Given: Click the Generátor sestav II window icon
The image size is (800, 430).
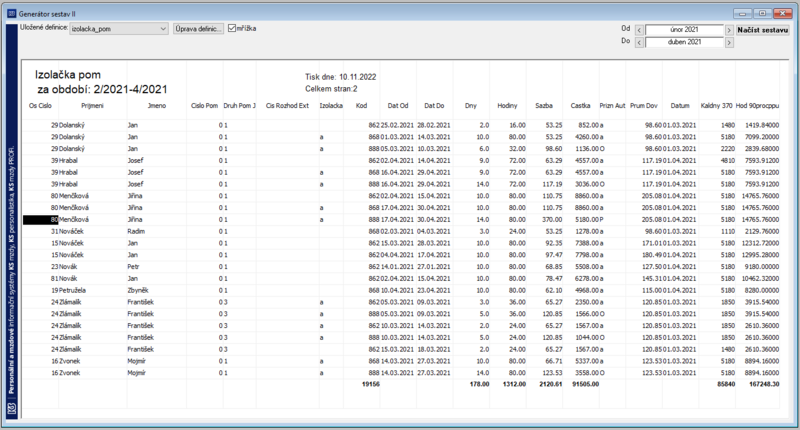Looking at the screenshot, I should (x=12, y=14).
